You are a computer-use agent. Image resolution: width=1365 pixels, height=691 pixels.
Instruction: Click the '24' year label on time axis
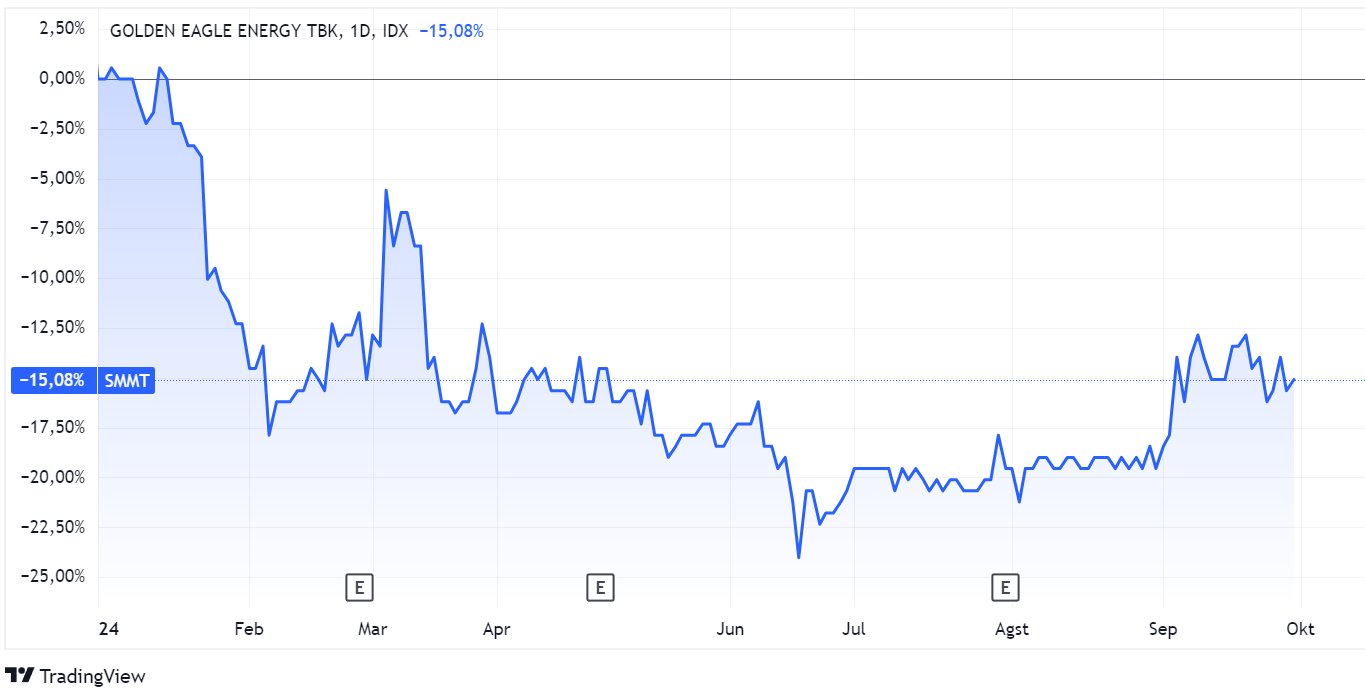(109, 629)
